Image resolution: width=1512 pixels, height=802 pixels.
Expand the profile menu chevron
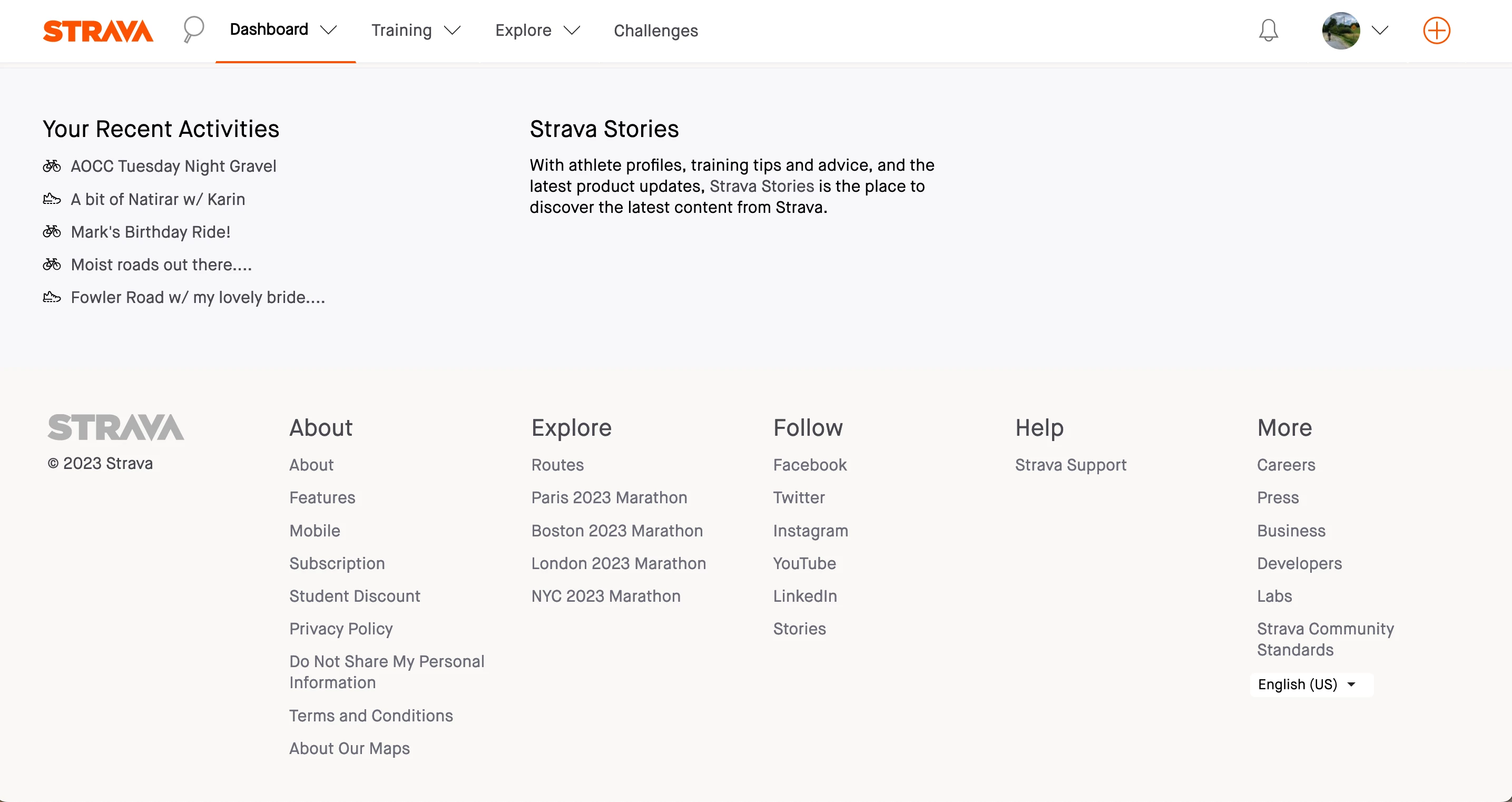point(1380,30)
